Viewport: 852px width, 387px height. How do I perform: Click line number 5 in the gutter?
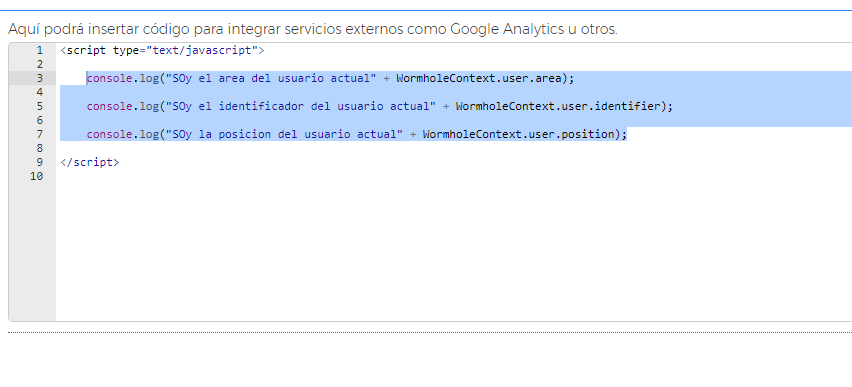point(39,107)
